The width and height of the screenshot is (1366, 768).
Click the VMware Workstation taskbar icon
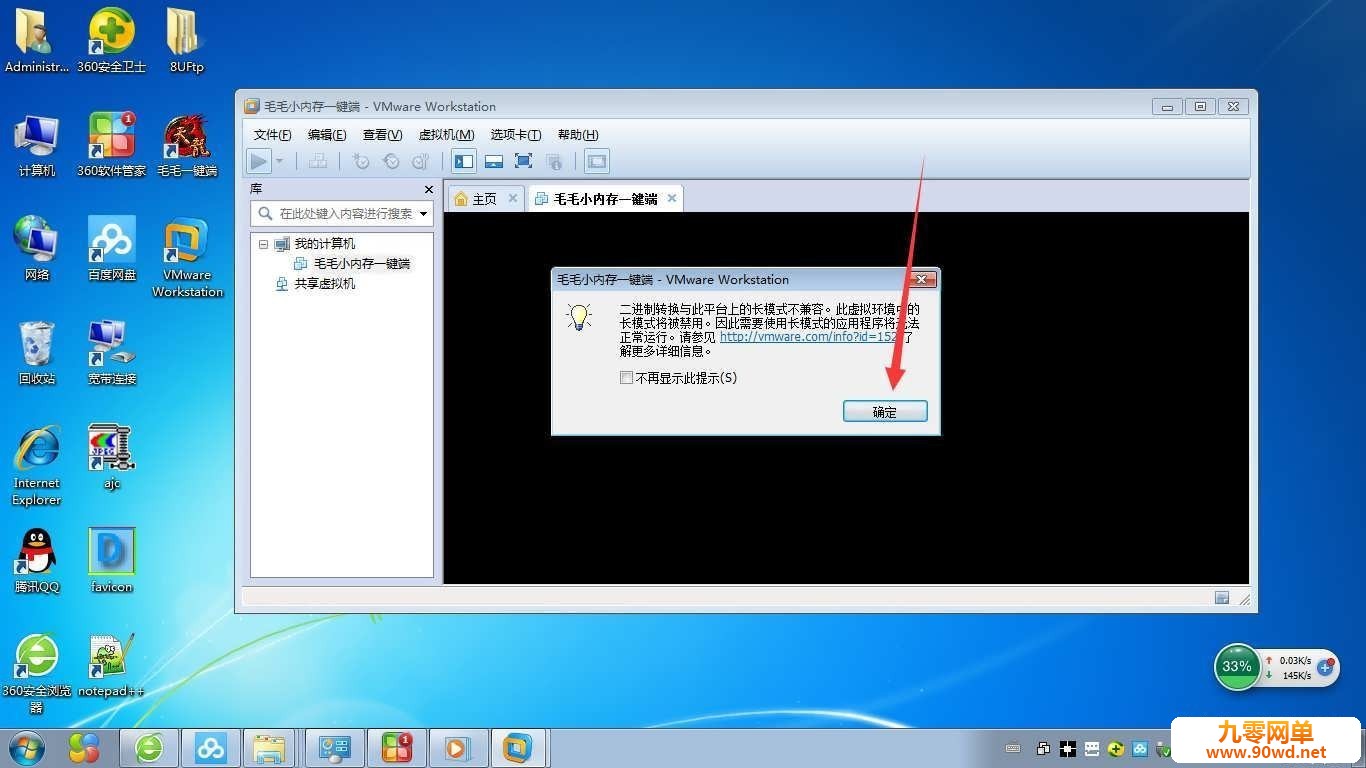click(x=517, y=748)
